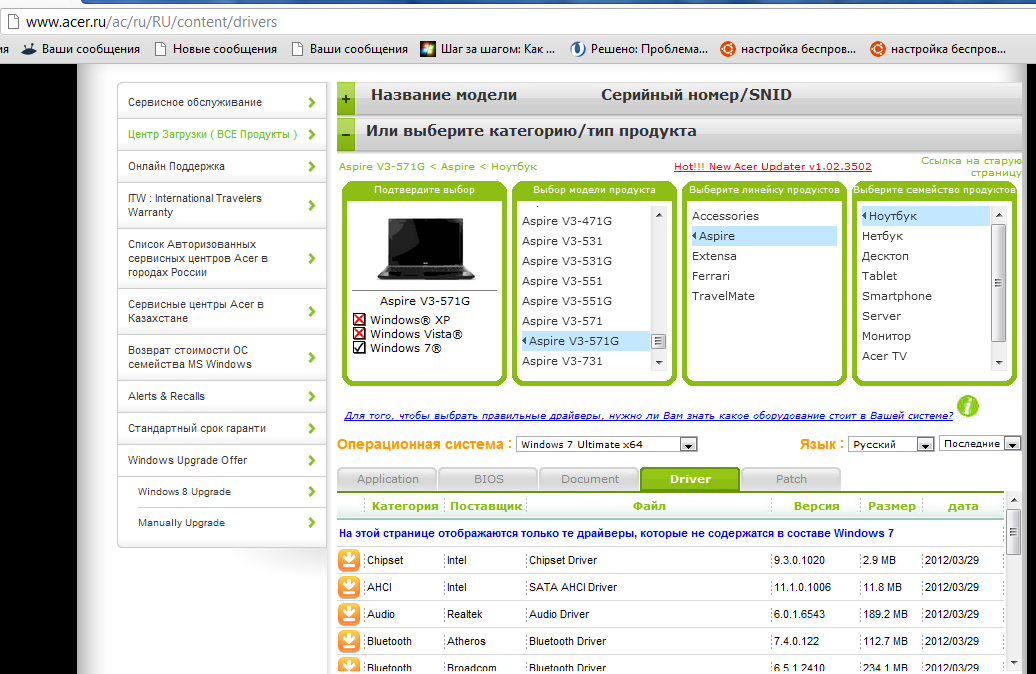
Task: Select Tablet product family
Action: pyautogui.click(x=879, y=276)
